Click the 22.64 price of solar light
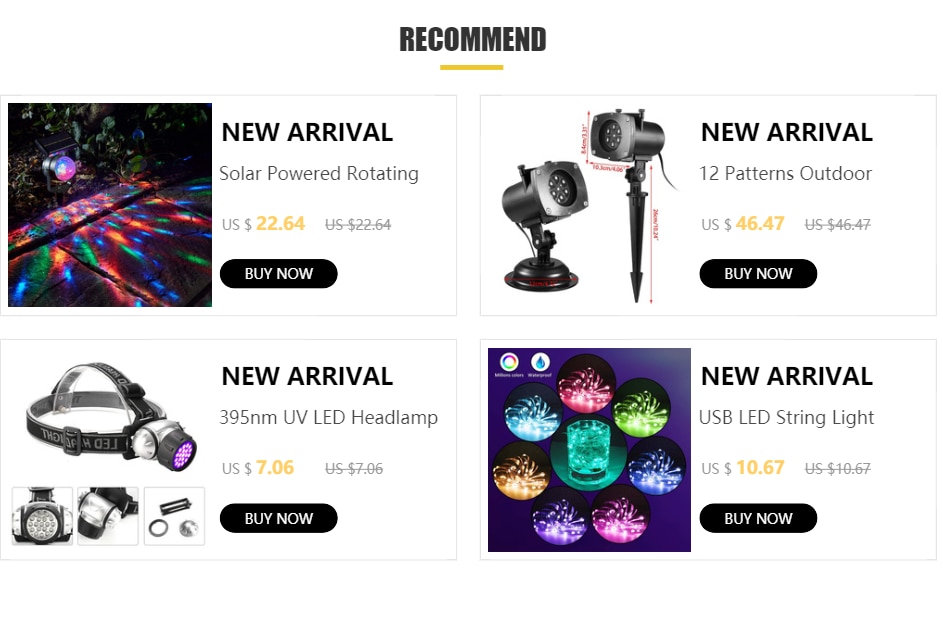The width and height of the screenshot is (943, 625). 281,223
